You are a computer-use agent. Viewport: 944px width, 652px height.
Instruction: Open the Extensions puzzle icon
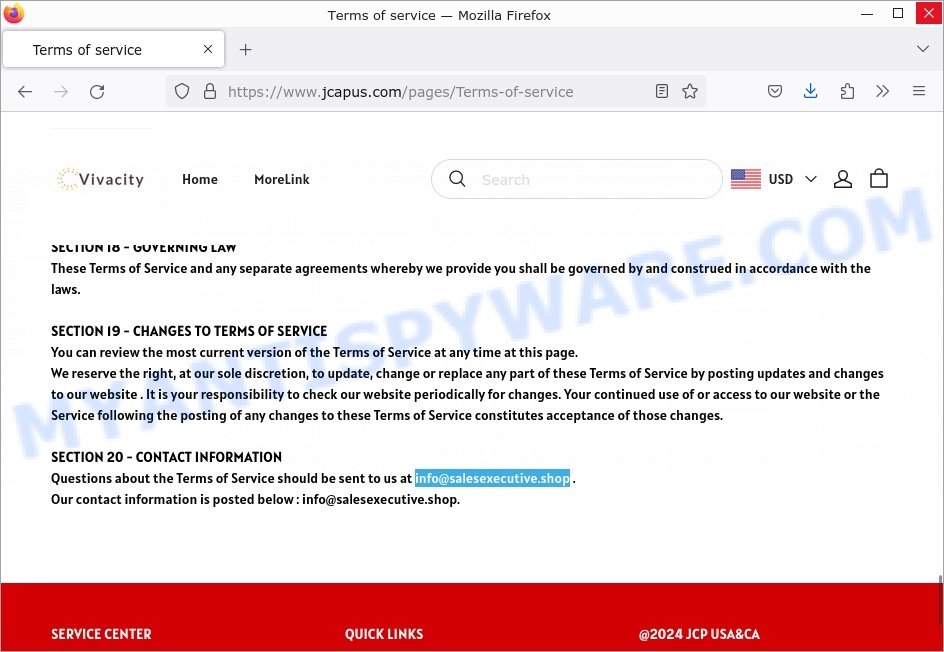click(x=847, y=92)
